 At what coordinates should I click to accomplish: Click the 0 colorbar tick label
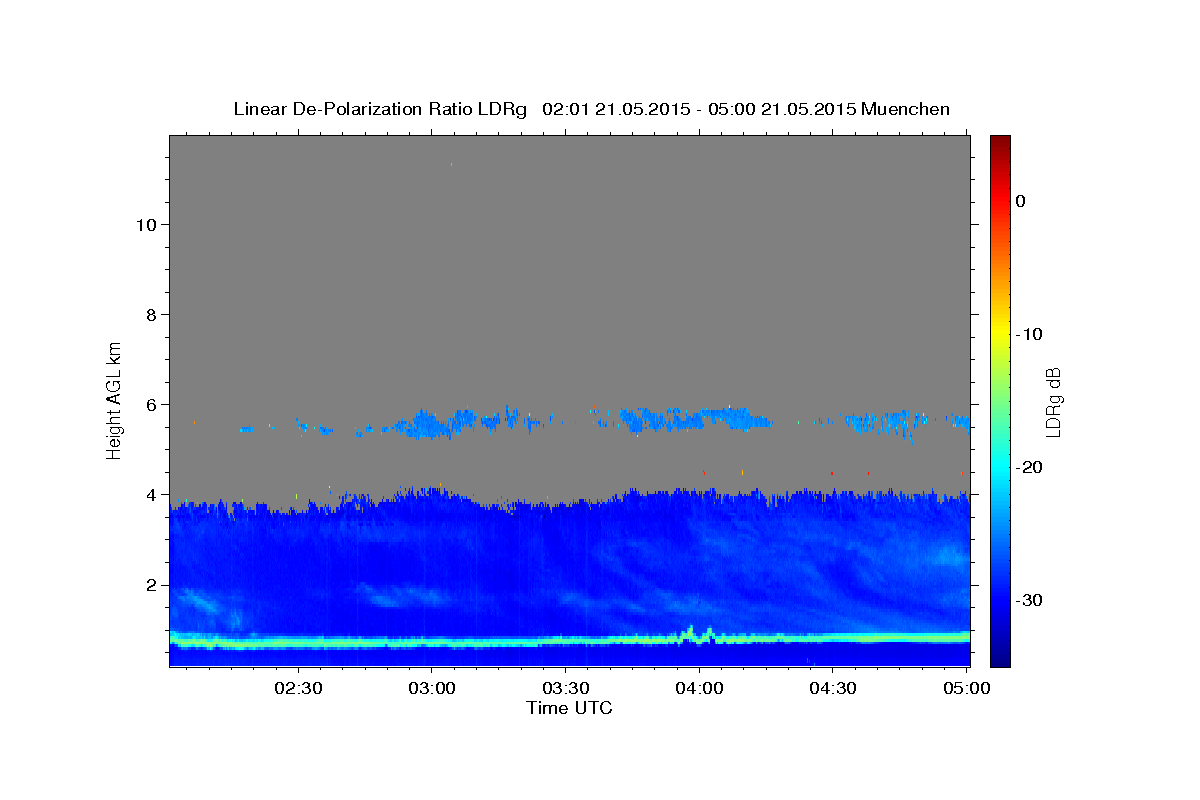click(x=1021, y=201)
